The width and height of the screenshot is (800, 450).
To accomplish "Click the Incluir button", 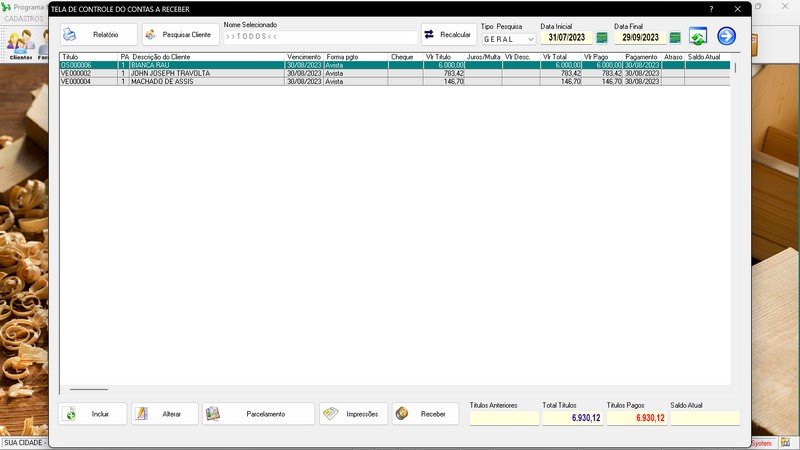I will click(x=93, y=414).
